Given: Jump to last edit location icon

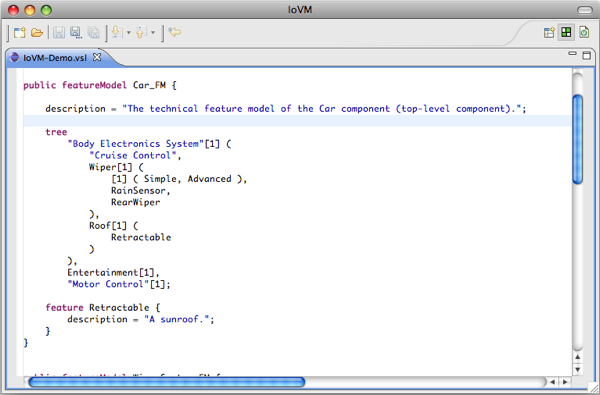Looking at the screenshot, I should (175, 32).
